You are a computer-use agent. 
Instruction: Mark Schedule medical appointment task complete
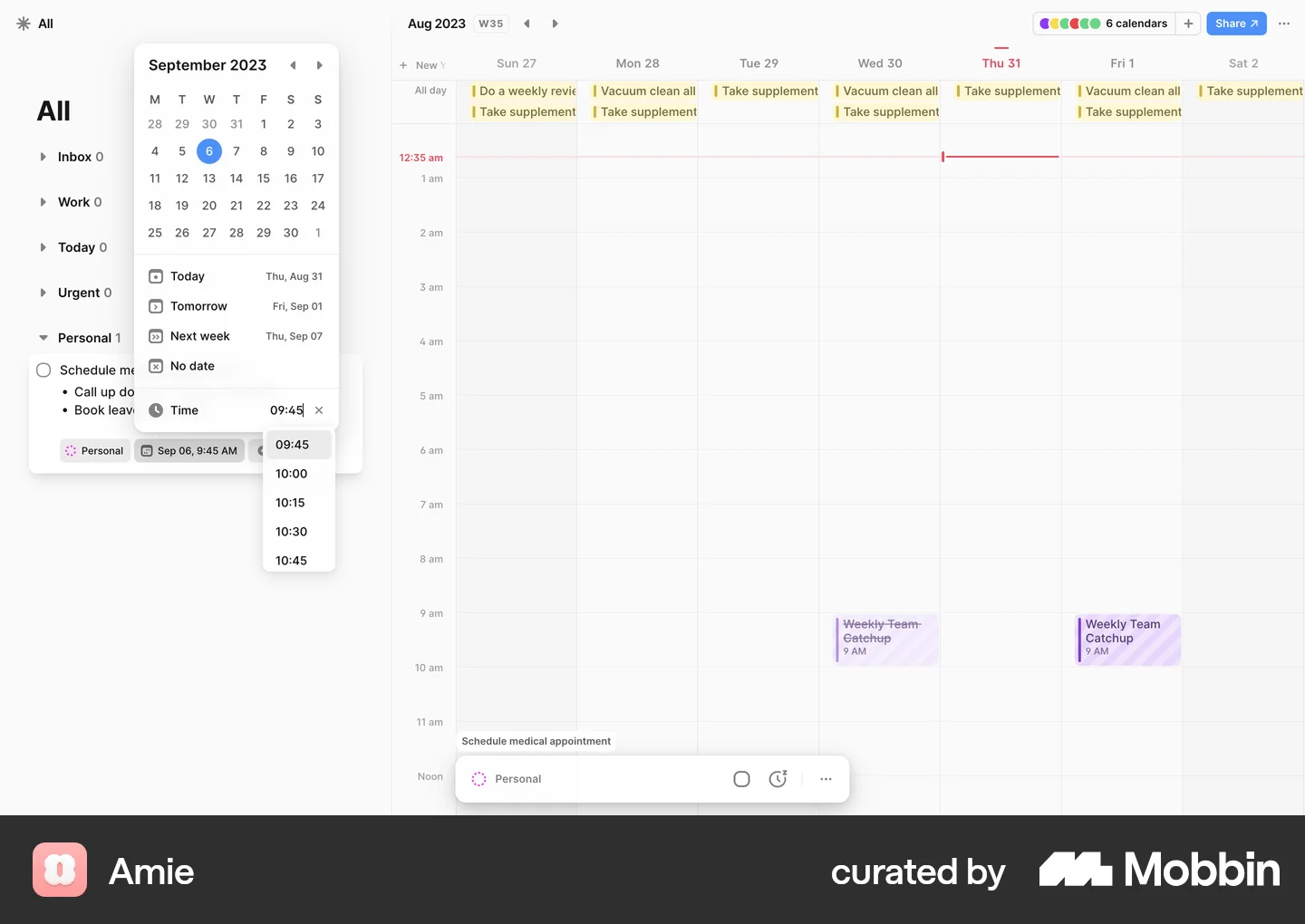pos(43,370)
